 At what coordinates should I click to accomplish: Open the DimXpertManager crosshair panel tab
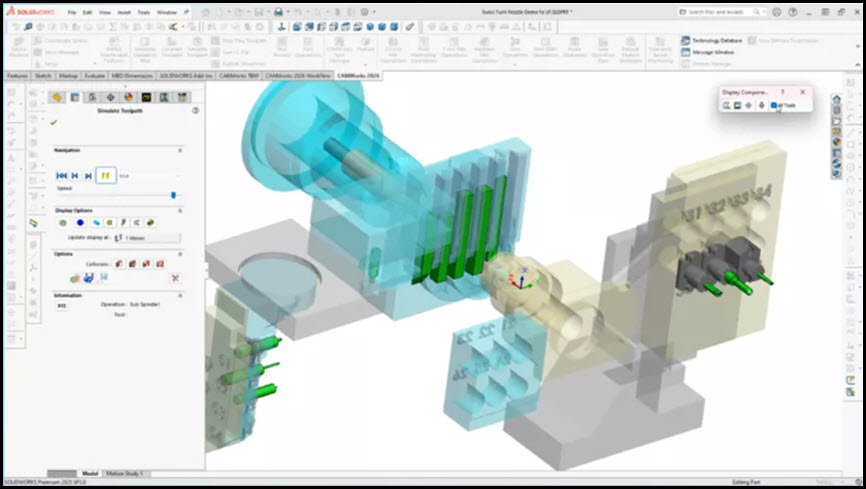[x=110, y=97]
